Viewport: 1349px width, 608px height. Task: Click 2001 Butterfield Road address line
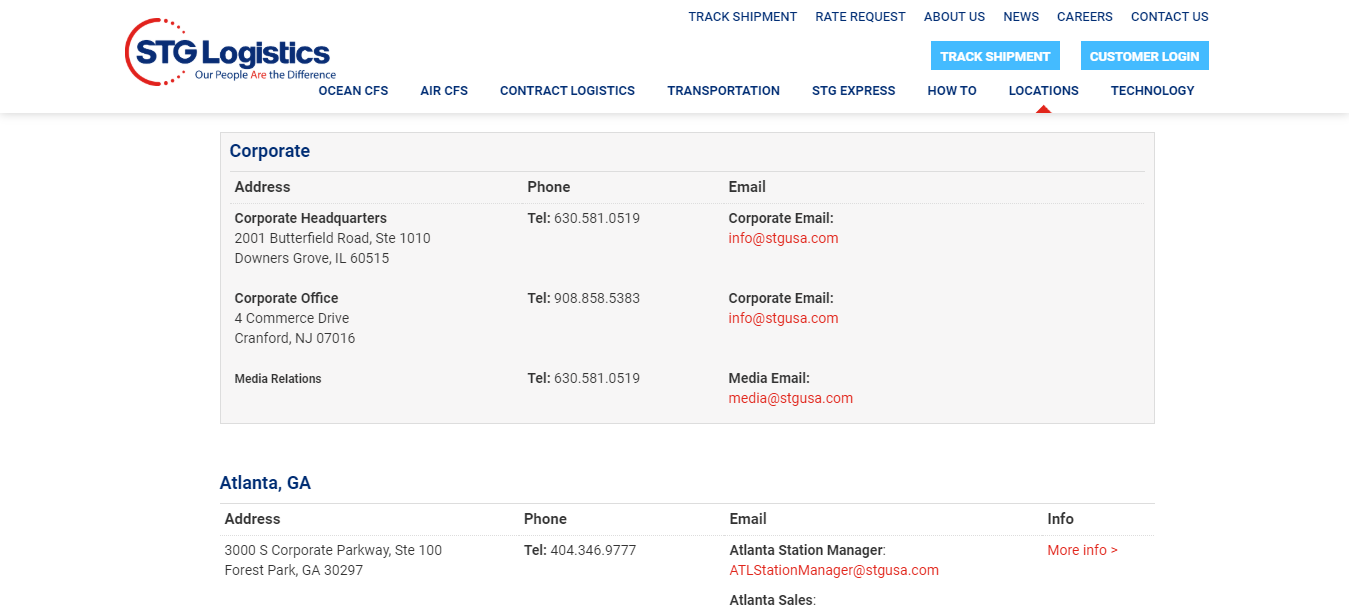(332, 238)
